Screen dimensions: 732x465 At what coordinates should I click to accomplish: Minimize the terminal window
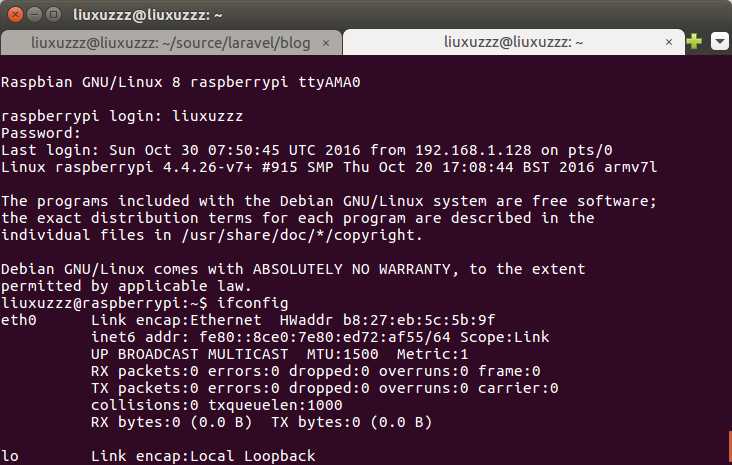tap(35, 14)
